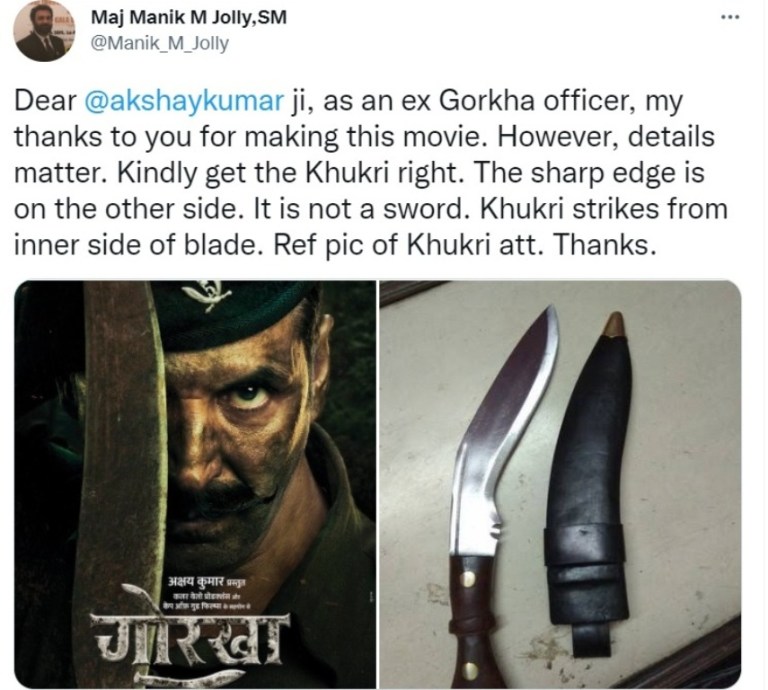The image size is (768, 690).
Task: Click the brass tip of the scabbard
Action: [614, 325]
